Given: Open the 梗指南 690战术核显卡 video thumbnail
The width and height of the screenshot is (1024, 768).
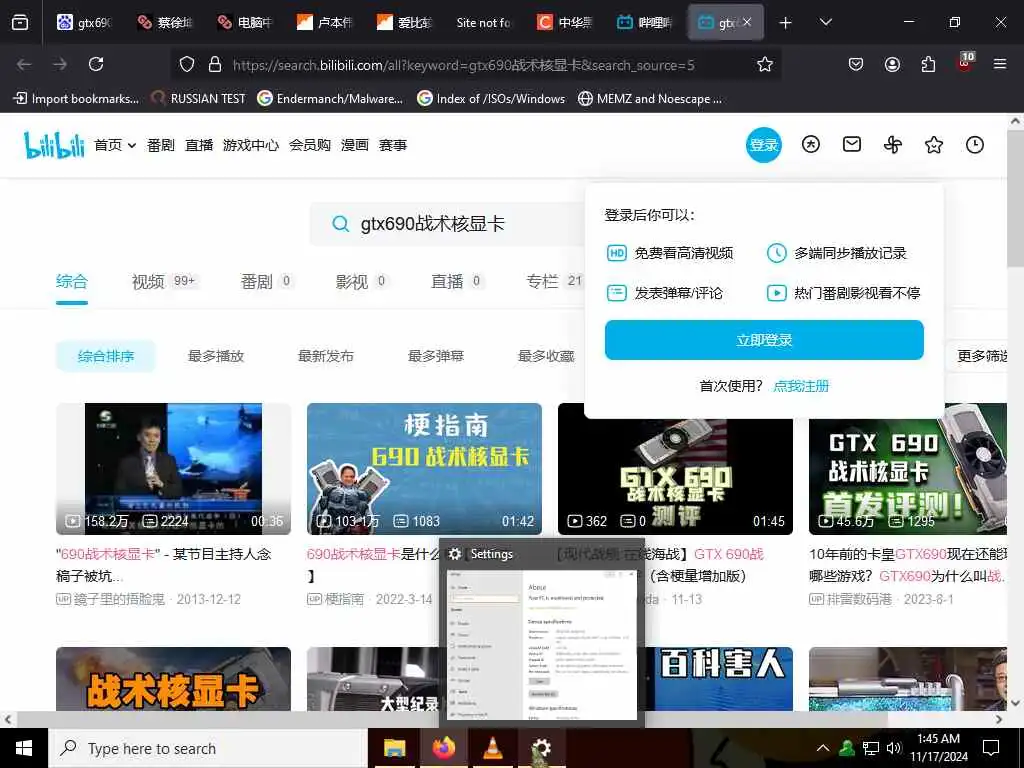Looking at the screenshot, I should (424, 469).
